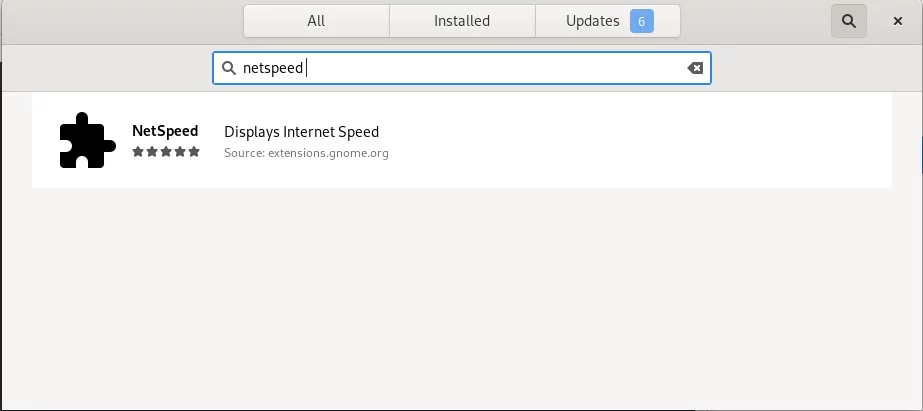Screen dimensions: 923x411
Task: Open the NetSpeed puzzle piece icon
Action: (88, 140)
